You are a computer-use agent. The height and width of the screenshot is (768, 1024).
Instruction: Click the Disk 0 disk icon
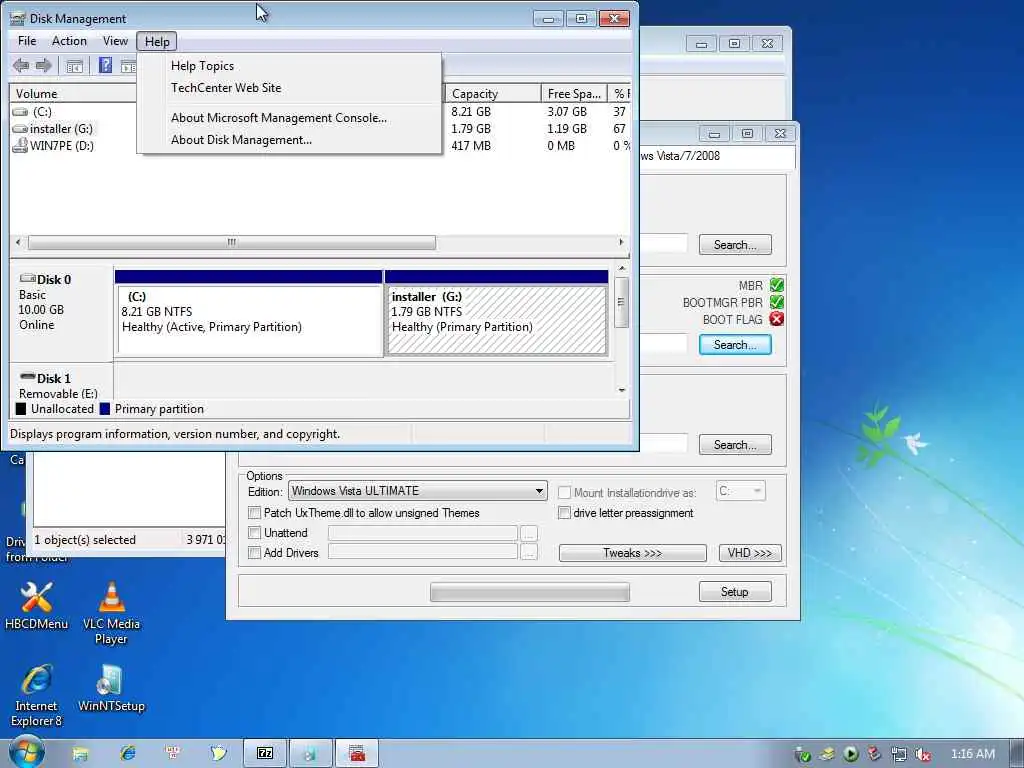coord(27,279)
